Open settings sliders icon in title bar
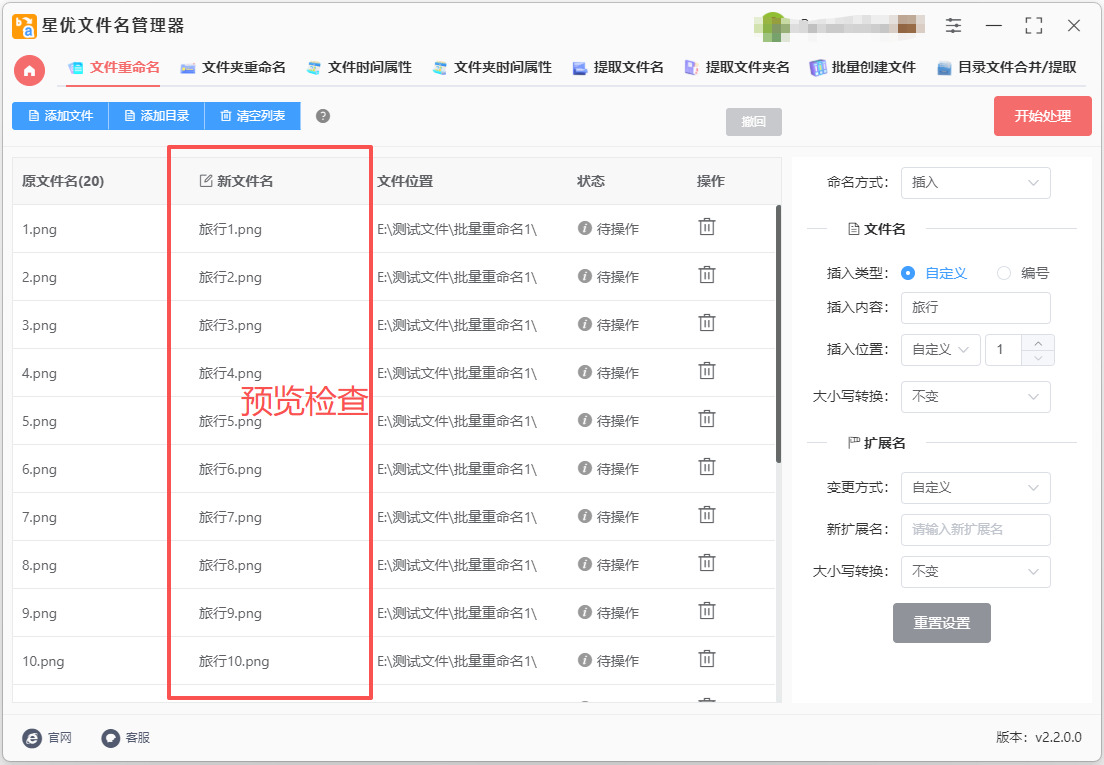Viewport: 1104px width, 765px height. pos(954,26)
